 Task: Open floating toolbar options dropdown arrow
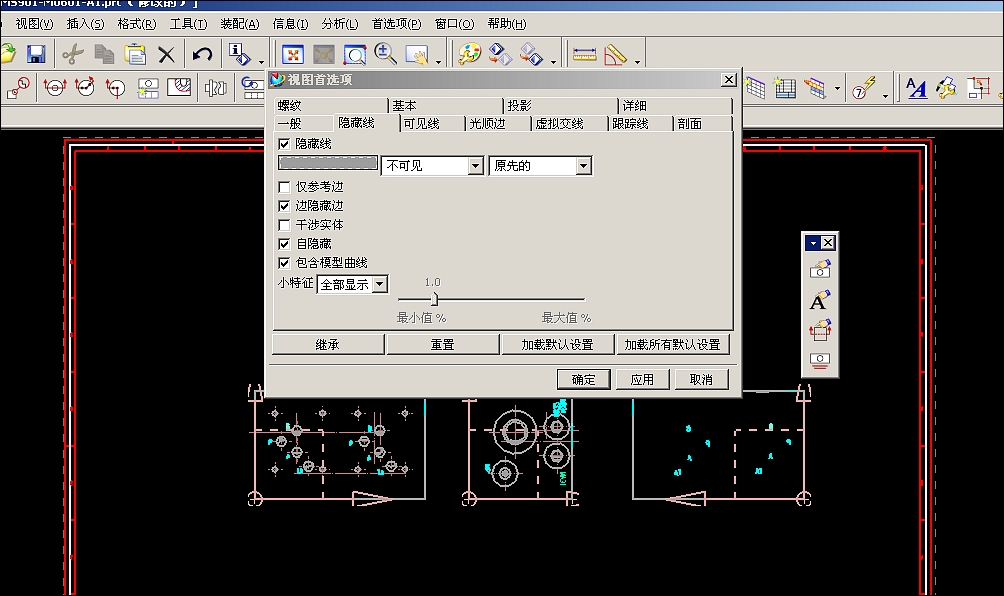point(813,243)
